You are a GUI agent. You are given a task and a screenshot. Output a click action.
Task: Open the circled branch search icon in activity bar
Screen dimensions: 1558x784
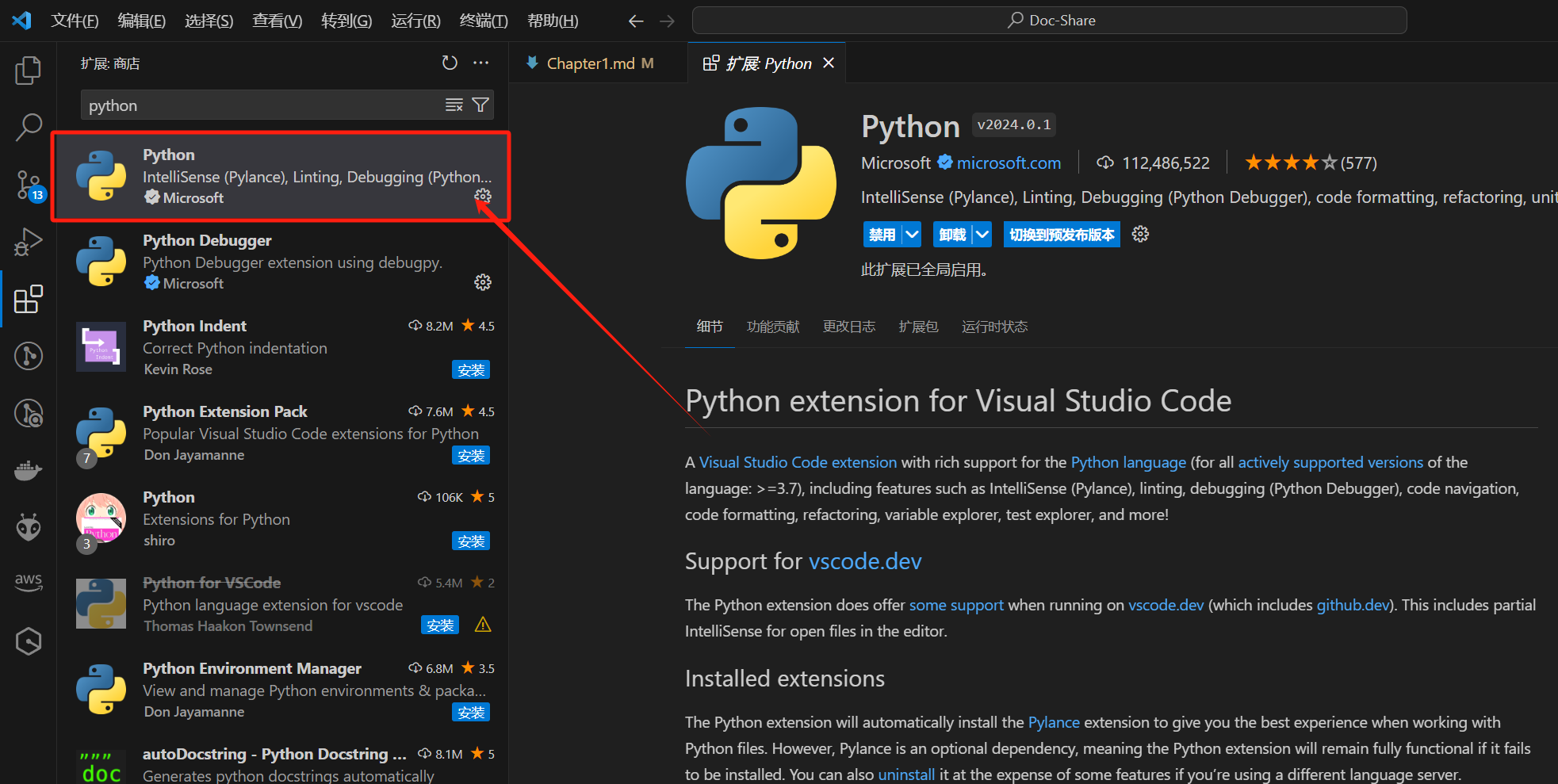coord(28,413)
